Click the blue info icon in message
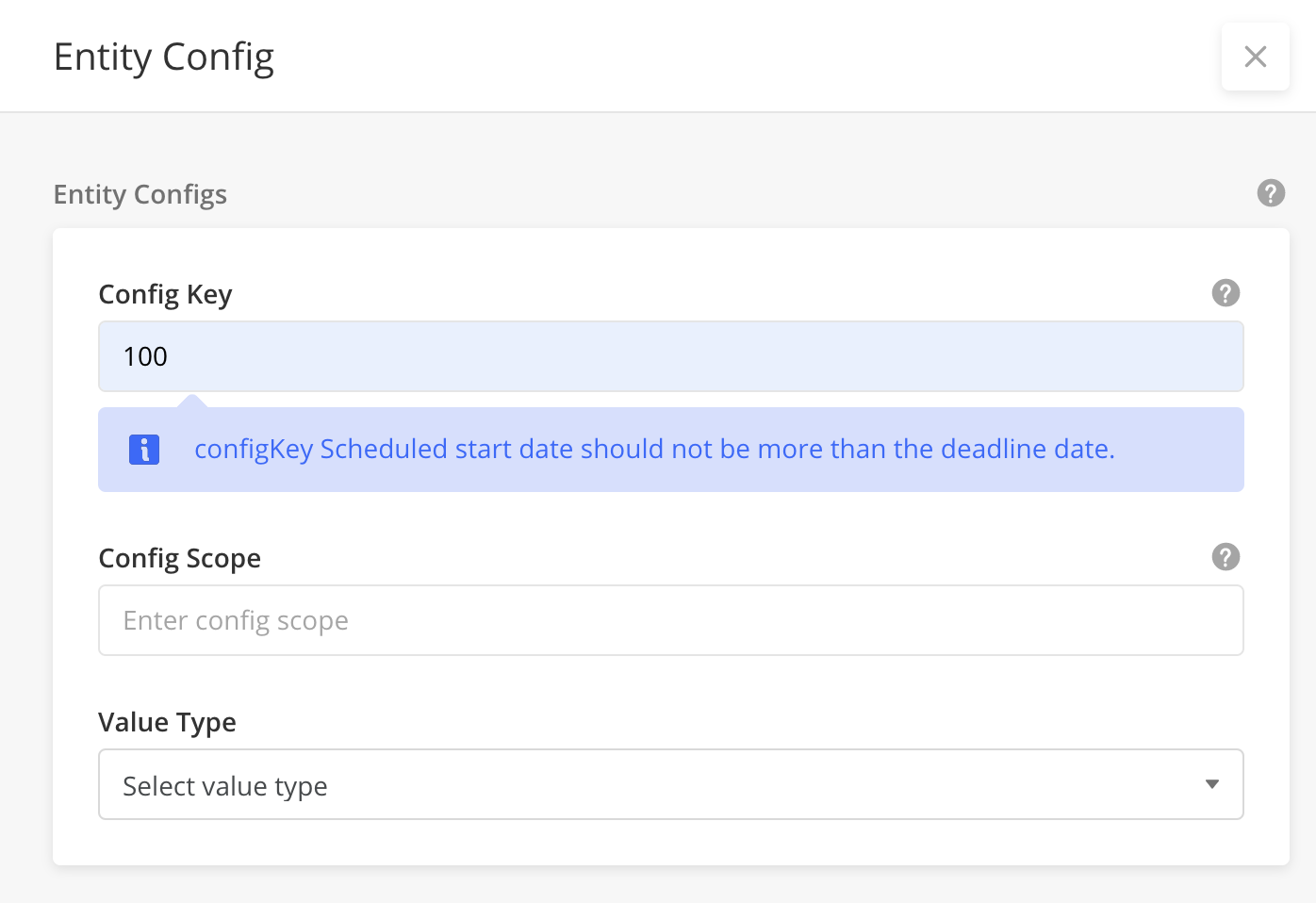The height and width of the screenshot is (903, 1316). pyautogui.click(x=144, y=450)
